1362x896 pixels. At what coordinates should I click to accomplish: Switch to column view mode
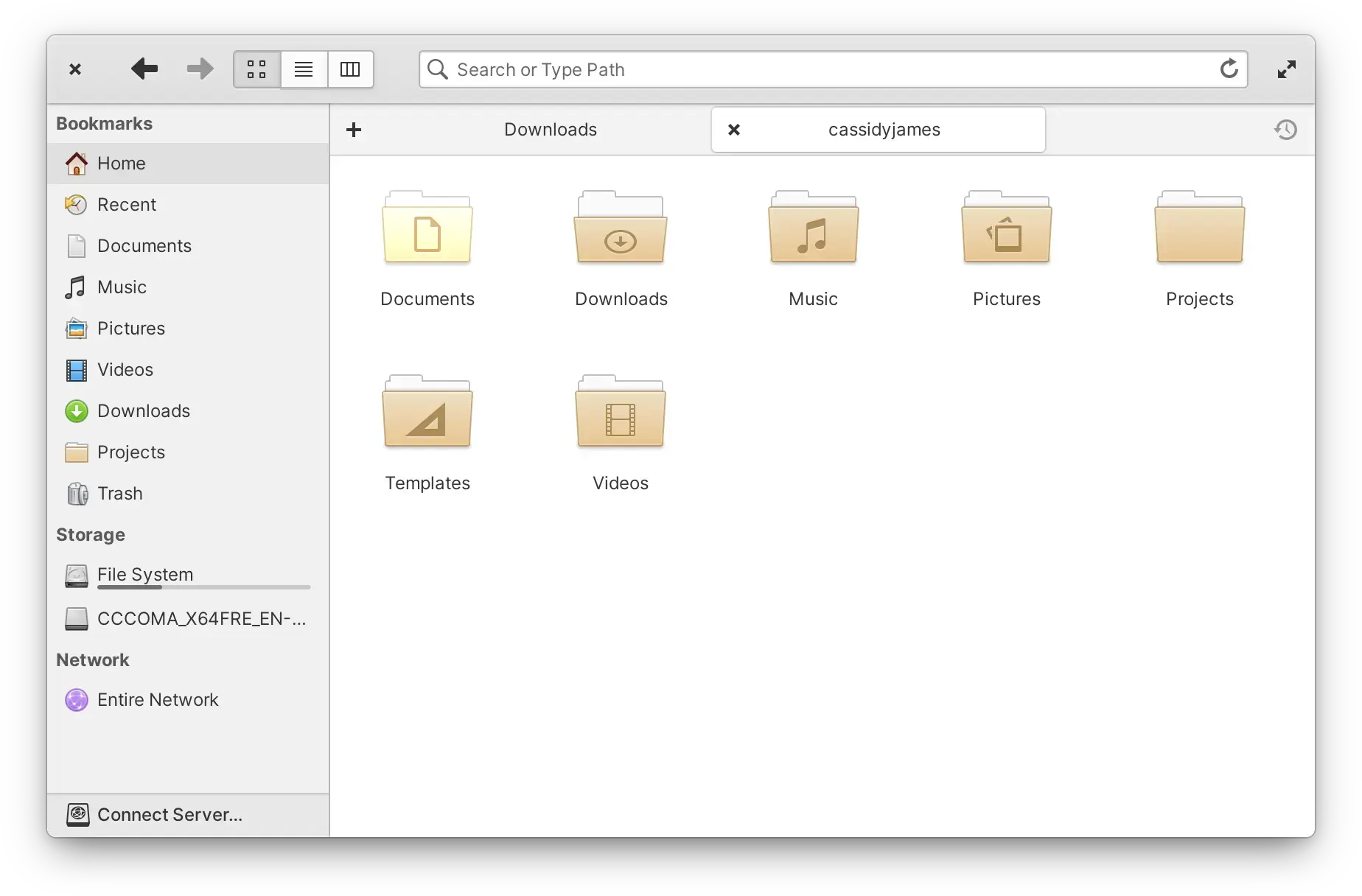click(x=350, y=69)
